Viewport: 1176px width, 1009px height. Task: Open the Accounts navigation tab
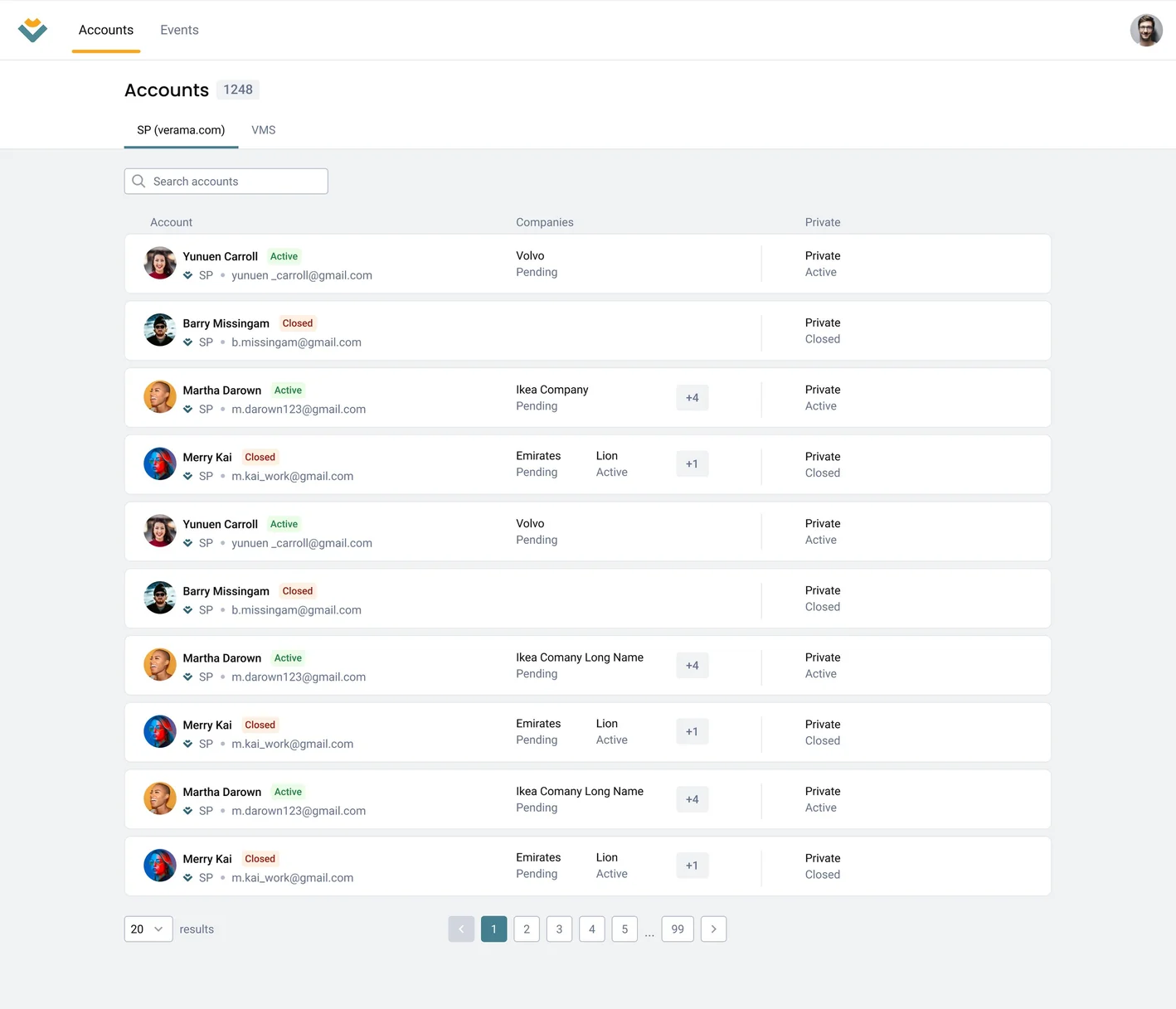coord(106,30)
